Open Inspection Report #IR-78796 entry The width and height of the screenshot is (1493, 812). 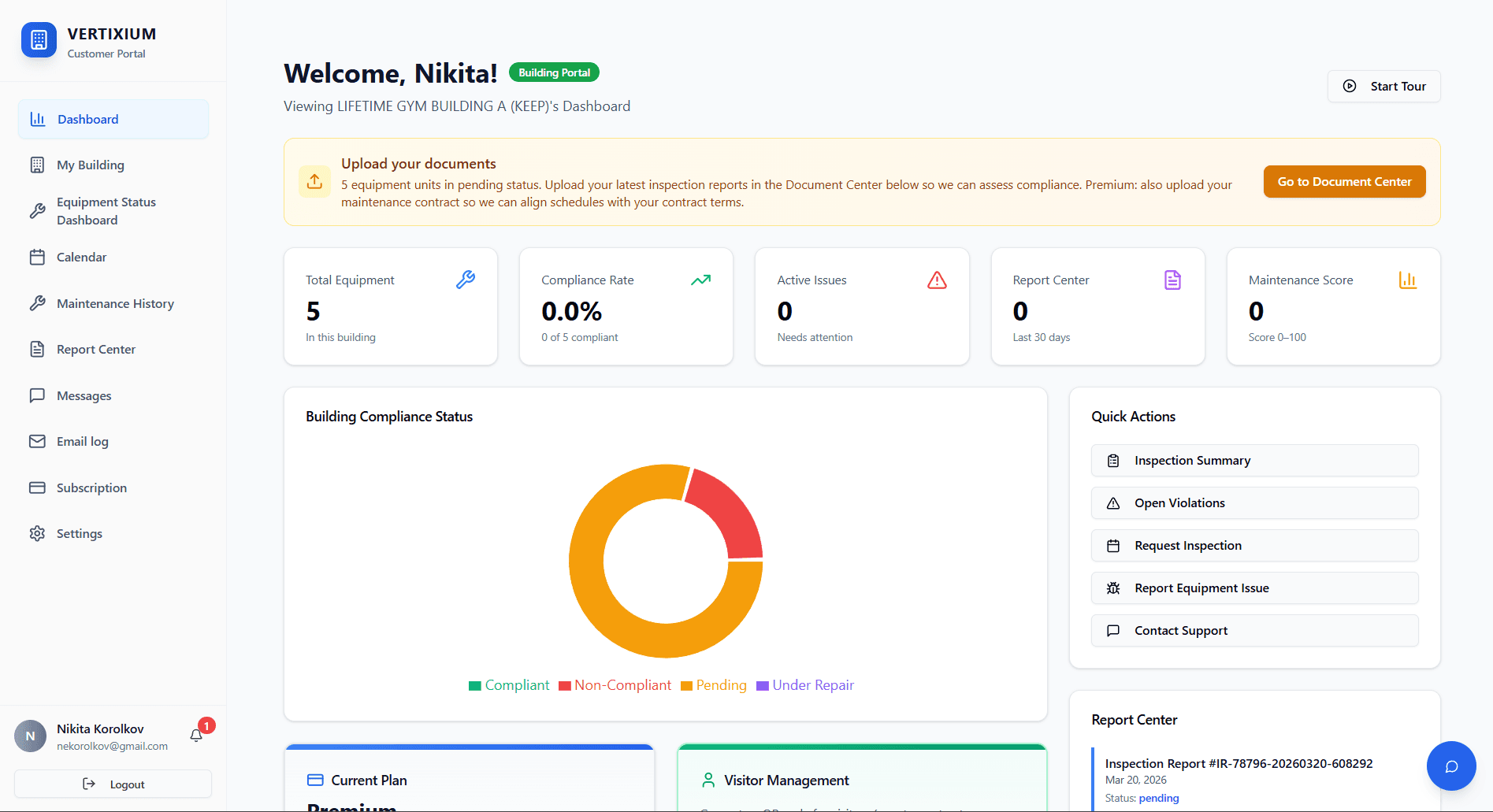click(x=1239, y=763)
